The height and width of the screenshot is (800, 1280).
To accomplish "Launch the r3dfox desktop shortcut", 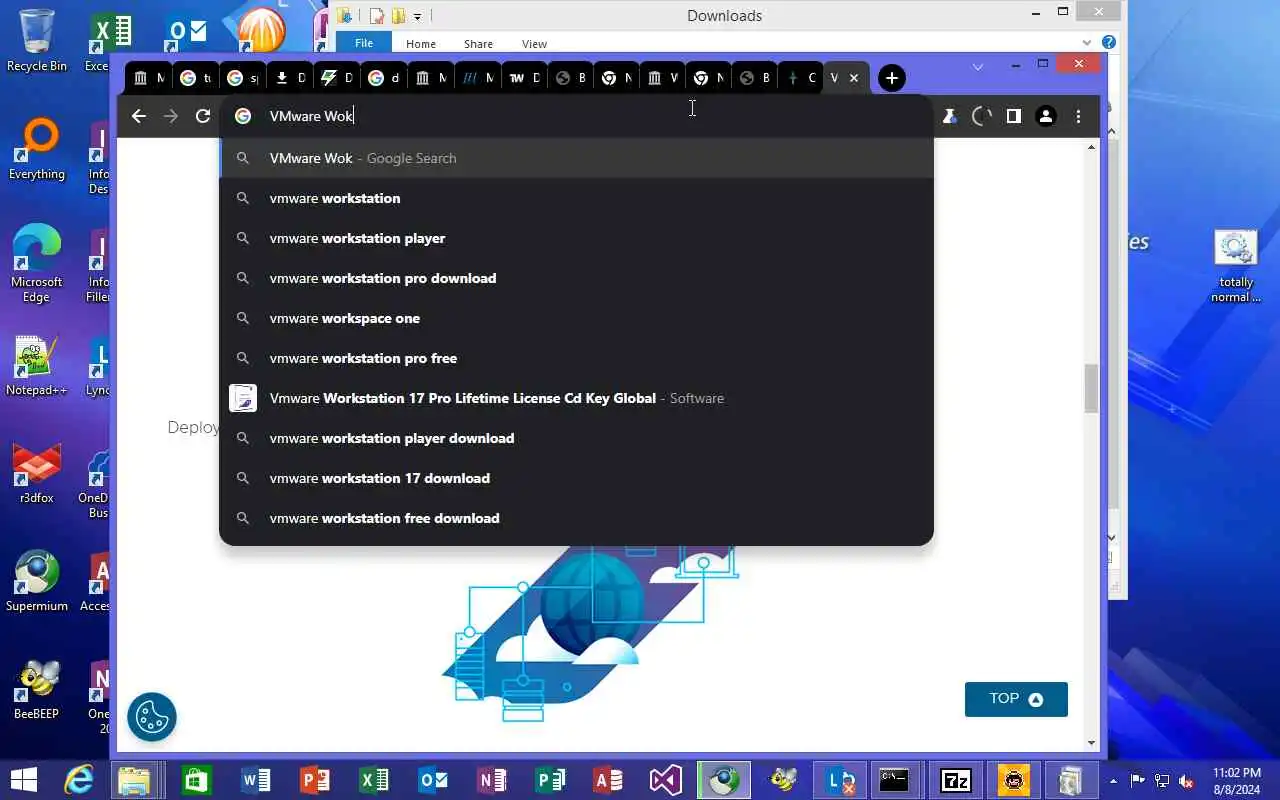I will [37, 473].
